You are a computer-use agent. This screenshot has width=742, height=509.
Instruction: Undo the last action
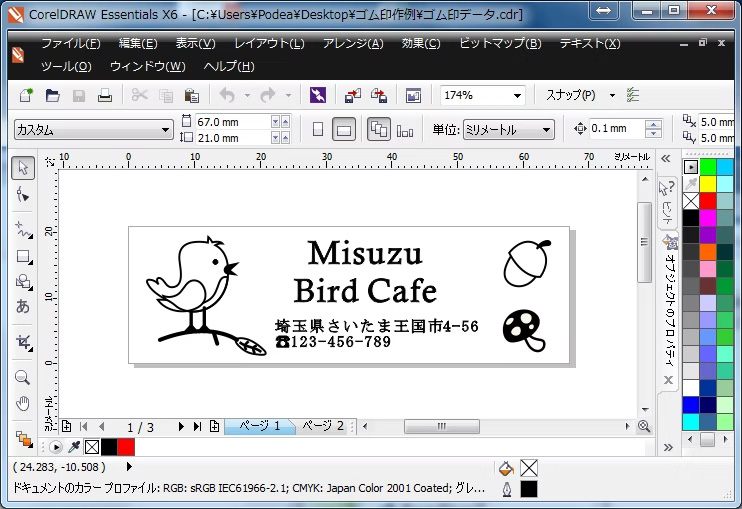tap(228, 95)
